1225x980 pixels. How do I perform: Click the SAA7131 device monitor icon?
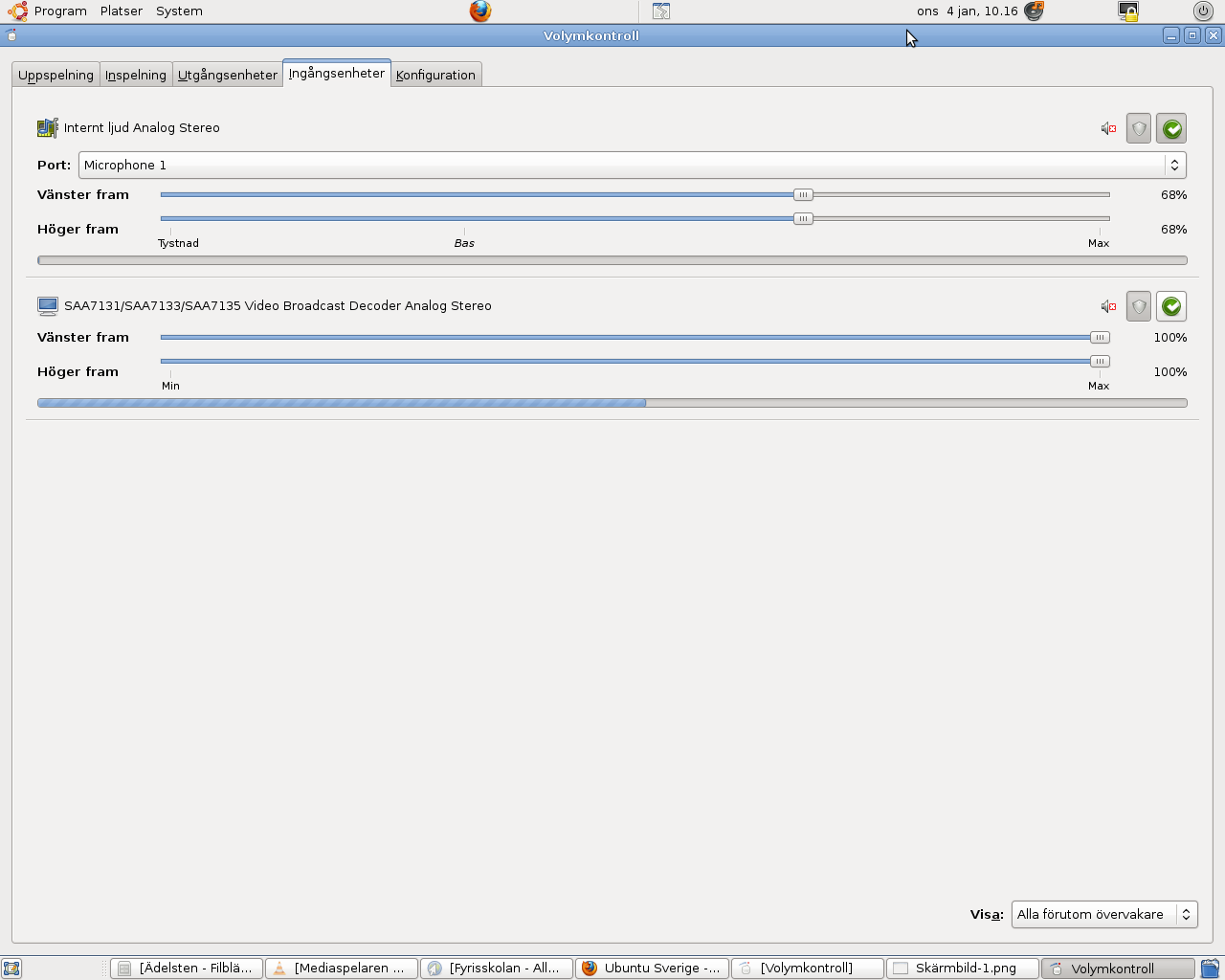tap(48, 306)
